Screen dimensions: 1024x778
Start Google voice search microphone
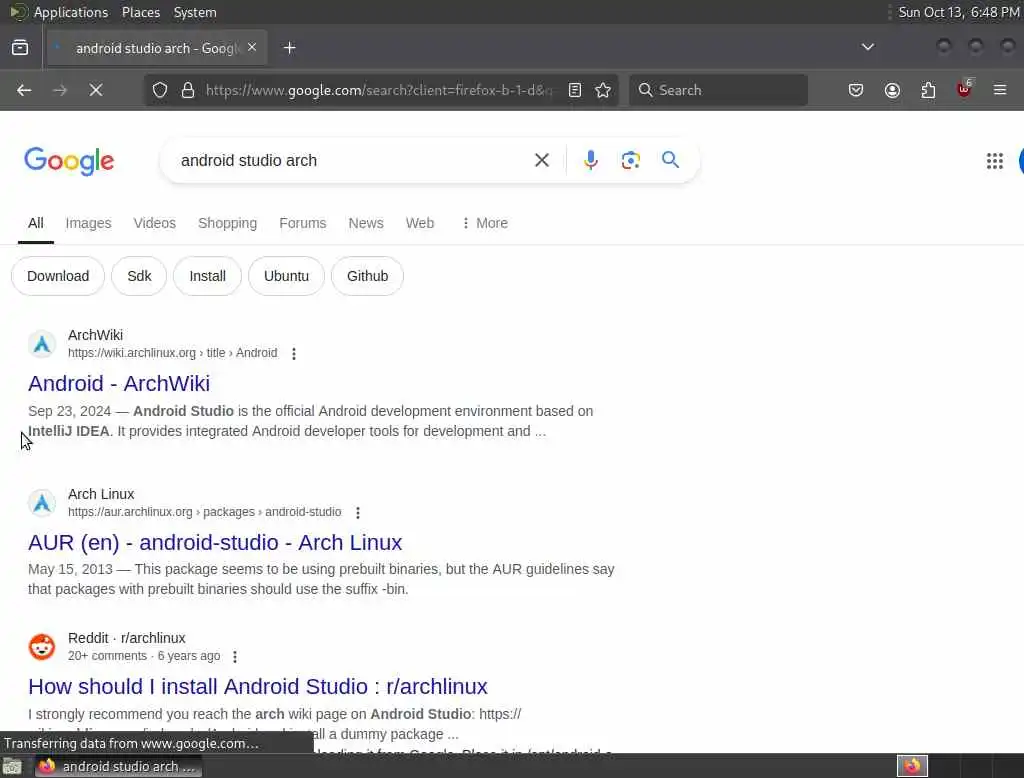pyautogui.click(x=590, y=160)
